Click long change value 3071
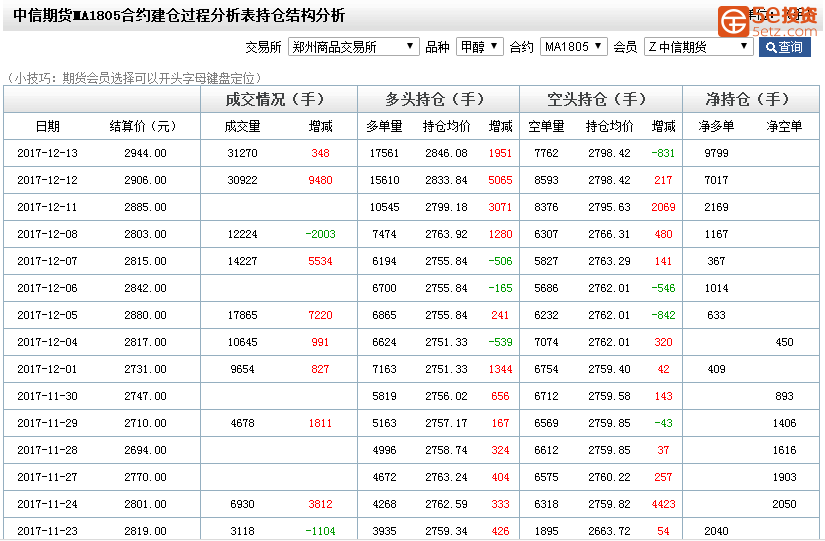825x541 pixels. (x=500, y=207)
